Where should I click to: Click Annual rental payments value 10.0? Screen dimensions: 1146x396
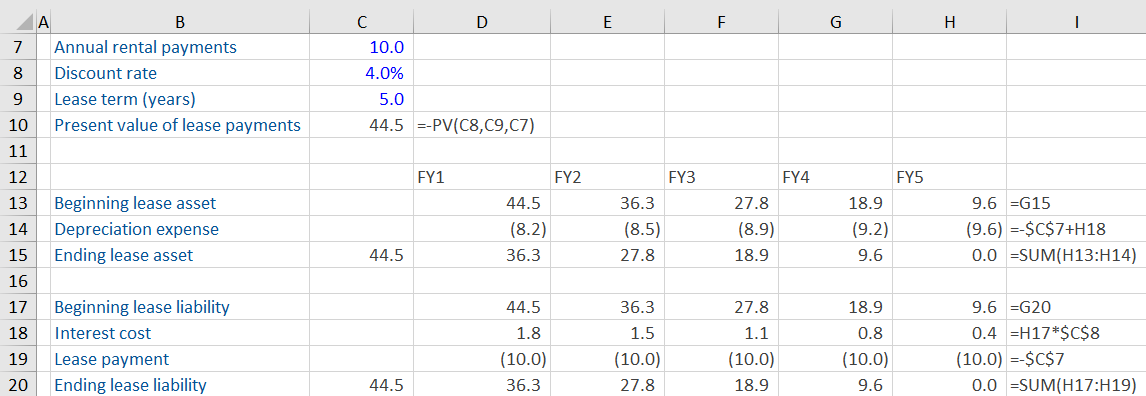click(361, 47)
